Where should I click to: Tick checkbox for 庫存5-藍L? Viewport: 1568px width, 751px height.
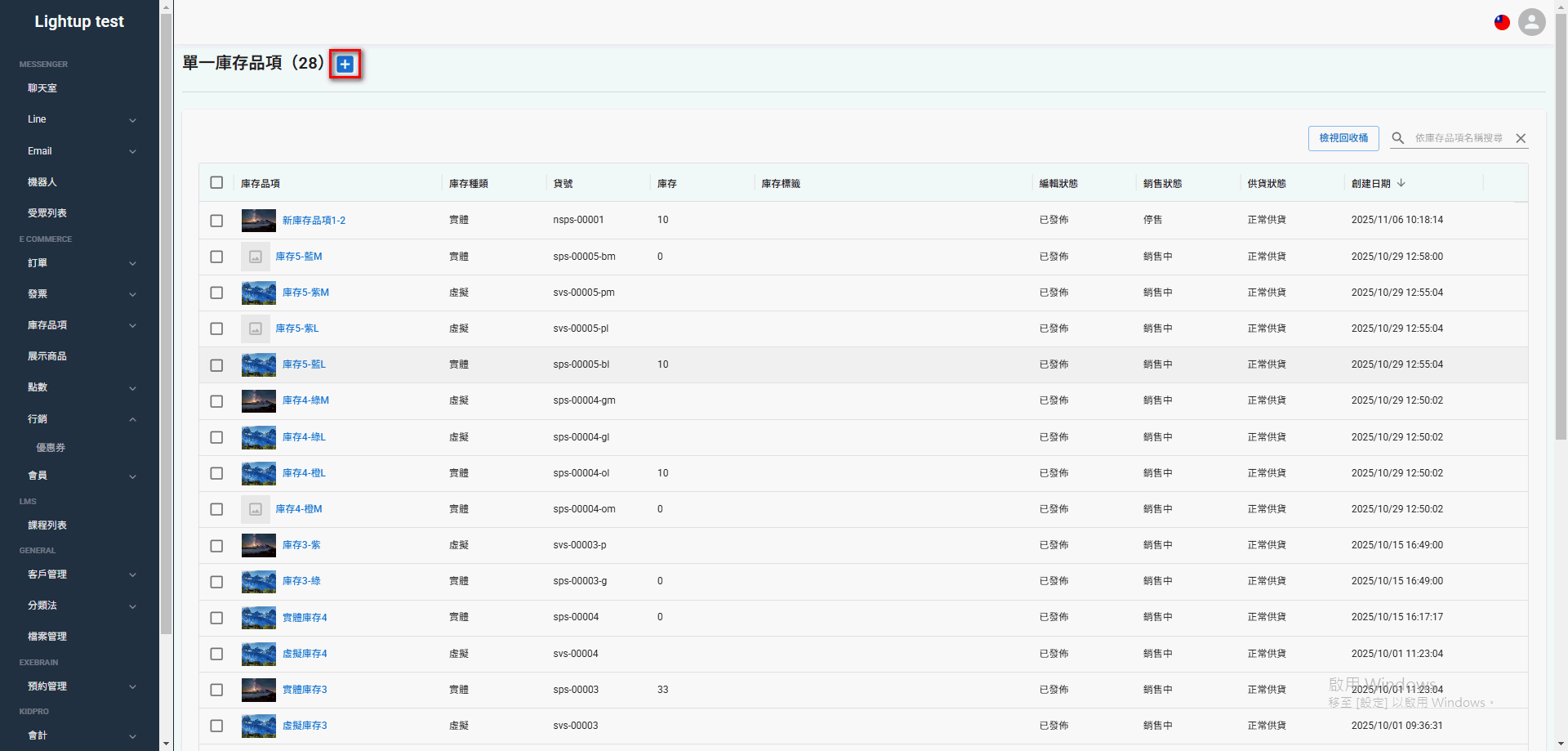(x=216, y=365)
